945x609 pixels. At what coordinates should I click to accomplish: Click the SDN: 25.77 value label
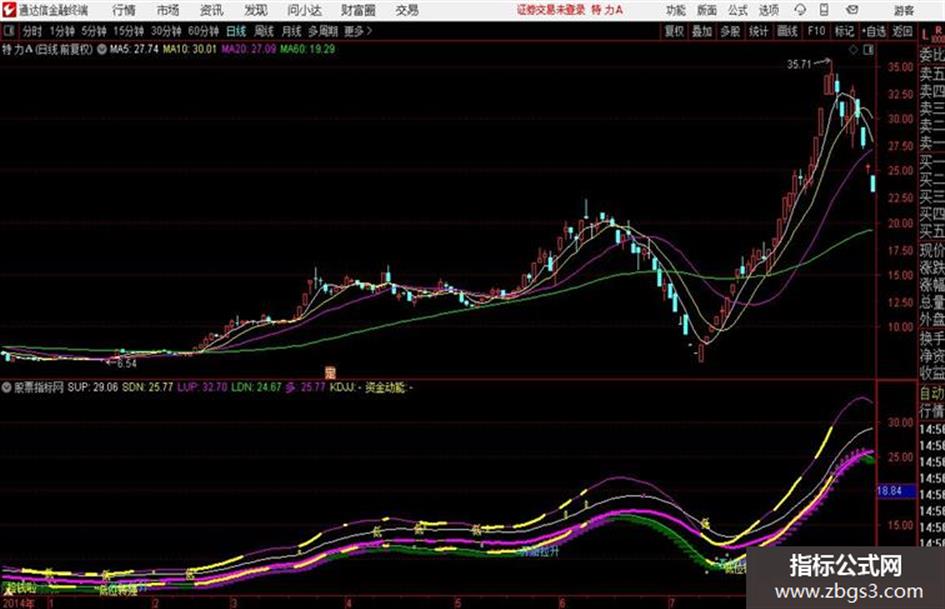[148, 387]
